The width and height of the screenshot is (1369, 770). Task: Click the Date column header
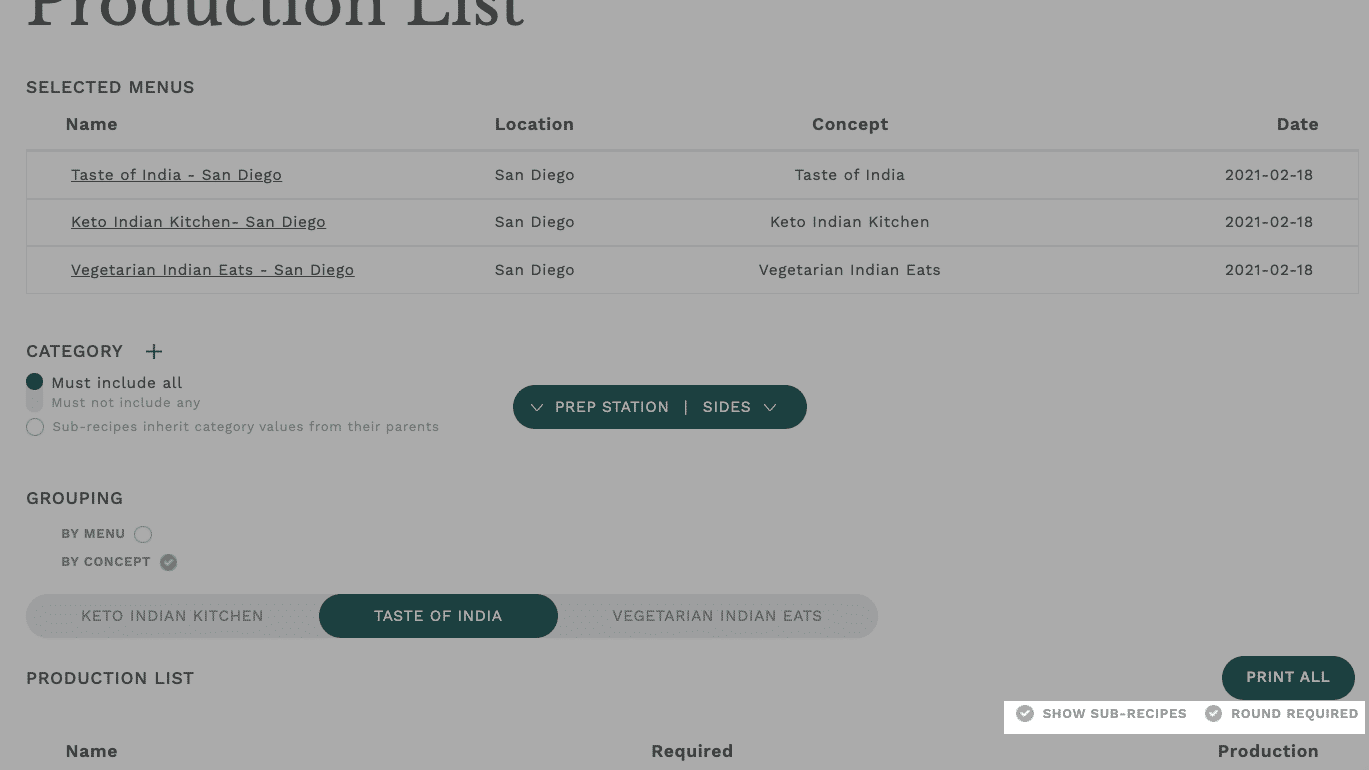click(1297, 124)
